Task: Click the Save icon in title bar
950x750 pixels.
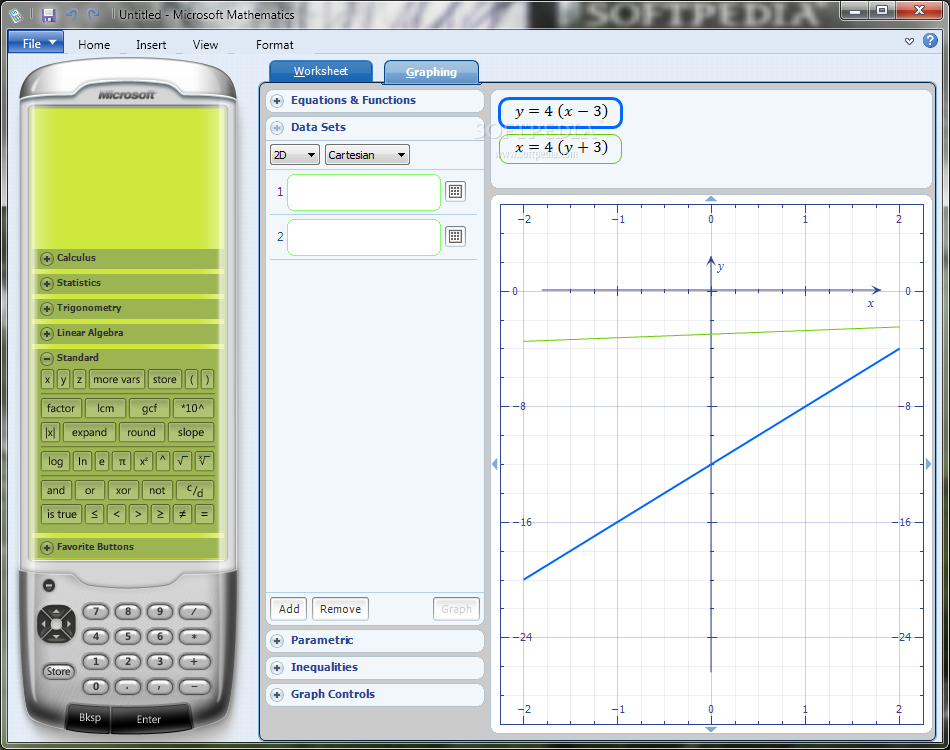Action: pos(48,15)
